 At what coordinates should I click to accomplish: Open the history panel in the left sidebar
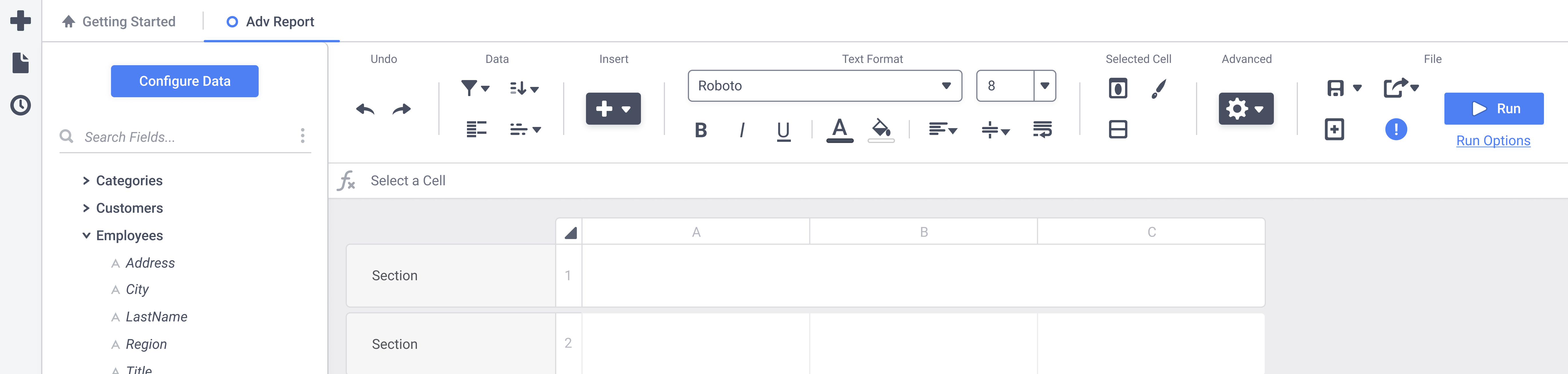[20, 105]
